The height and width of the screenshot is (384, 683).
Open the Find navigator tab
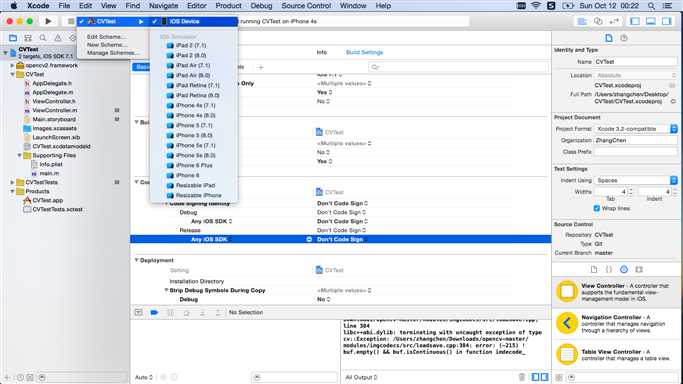[43, 38]
